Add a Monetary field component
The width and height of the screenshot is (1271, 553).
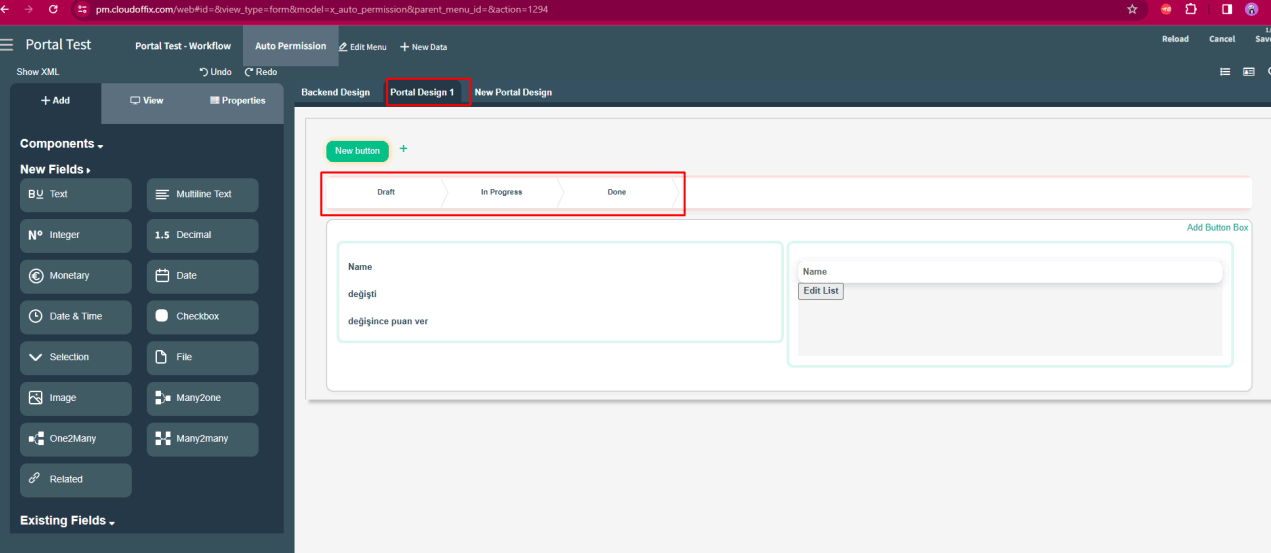point(76,276)
